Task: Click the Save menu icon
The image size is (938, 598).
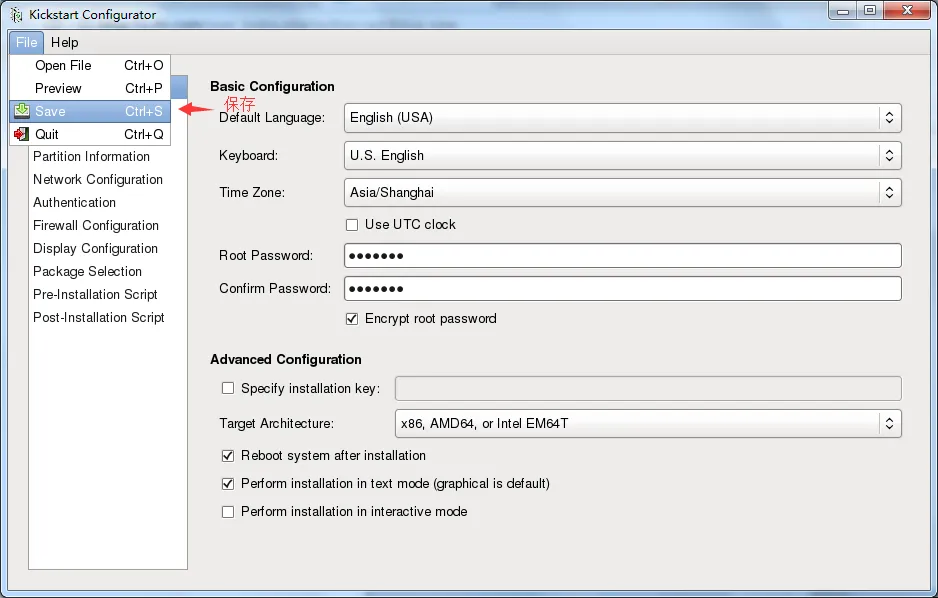Action: pyautogui.click(x=22, y=111)
